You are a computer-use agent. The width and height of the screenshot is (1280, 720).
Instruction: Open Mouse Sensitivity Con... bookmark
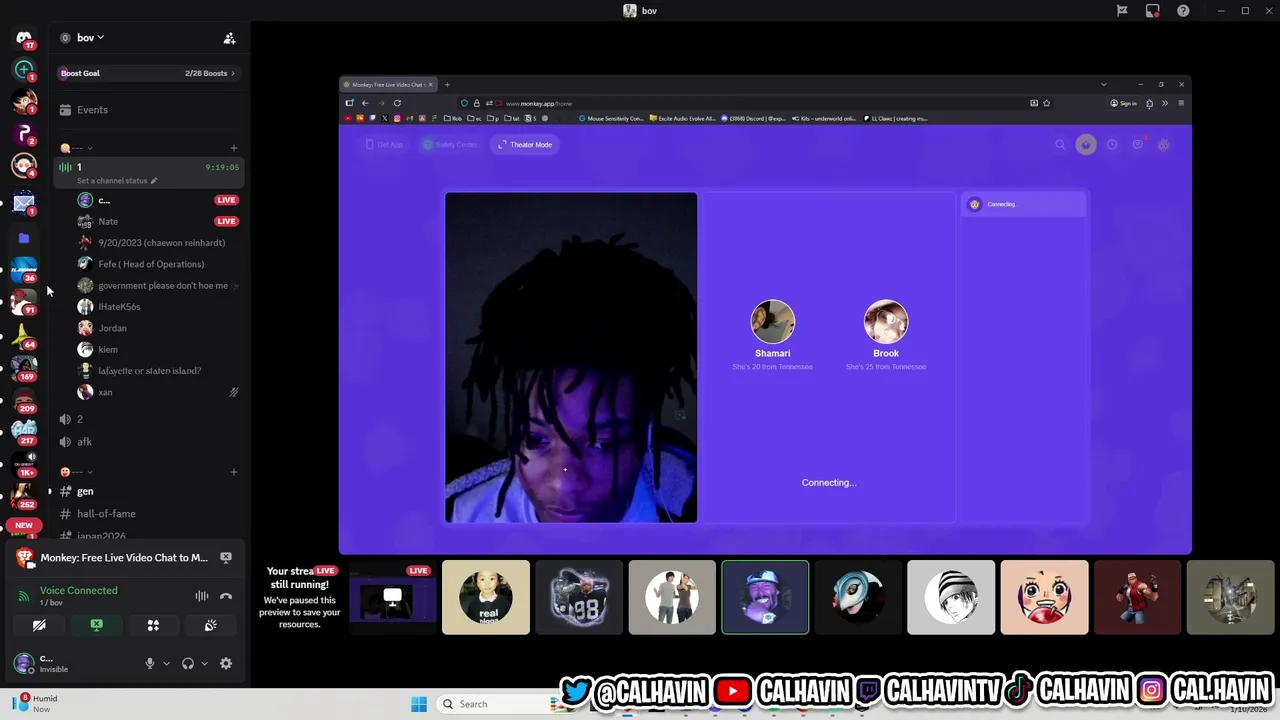[x=611, y=119]
